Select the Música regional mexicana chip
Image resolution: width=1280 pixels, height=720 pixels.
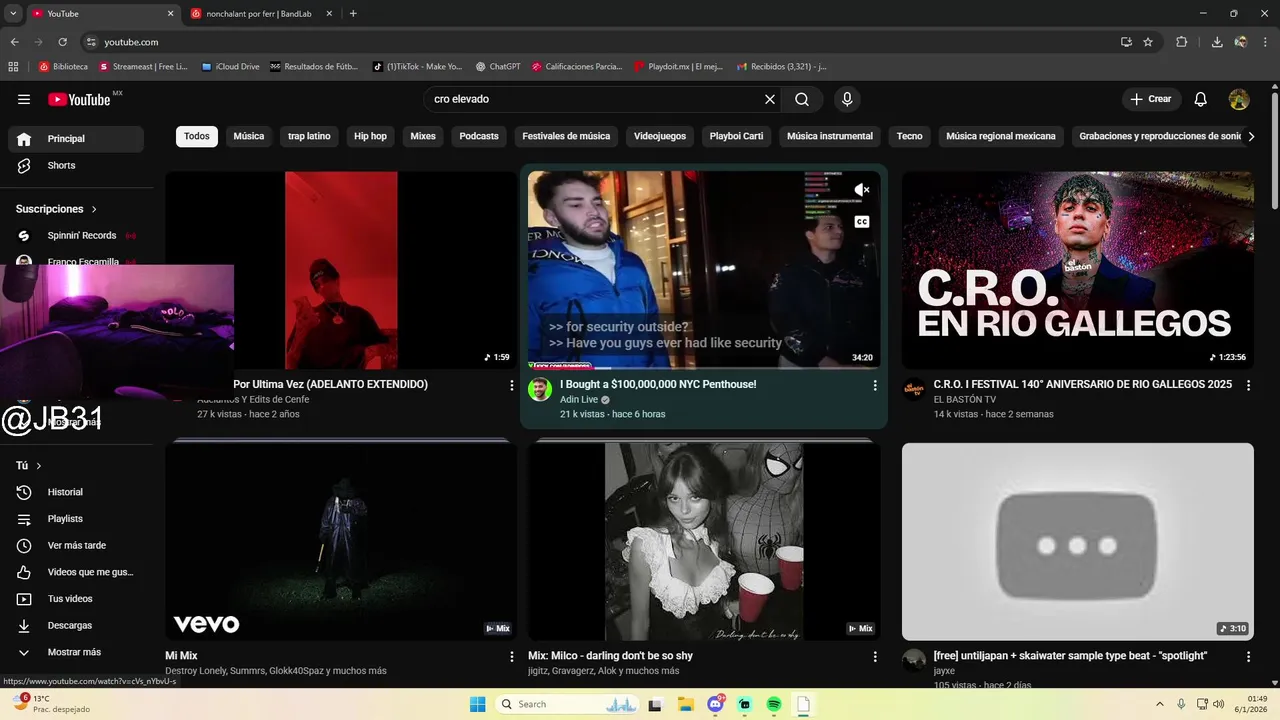(x=1001, y=136)
